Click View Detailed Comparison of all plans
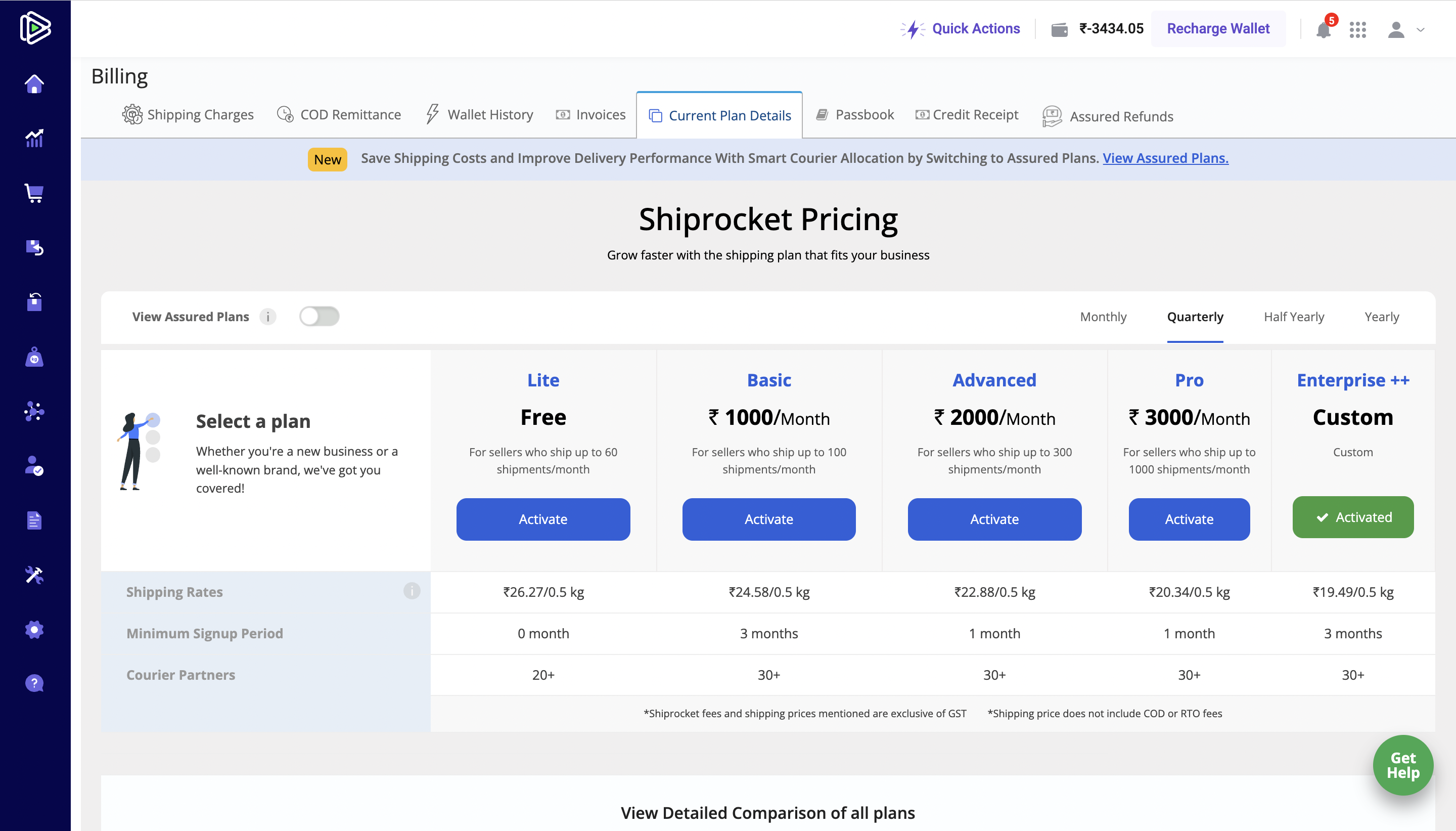Screen dimensions: 1456x831 [767, 813]
